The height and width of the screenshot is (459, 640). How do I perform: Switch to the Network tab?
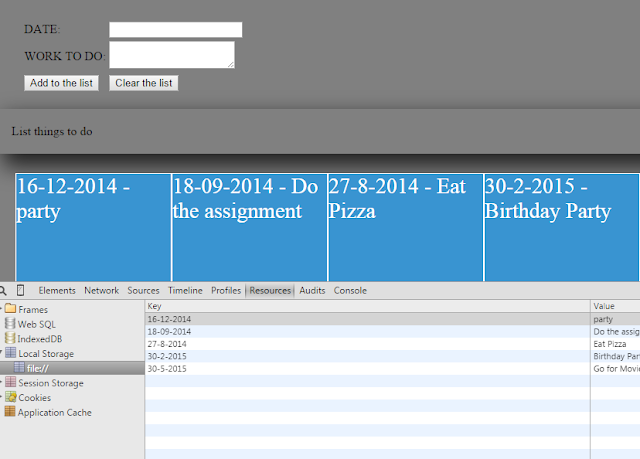point(101,290)
